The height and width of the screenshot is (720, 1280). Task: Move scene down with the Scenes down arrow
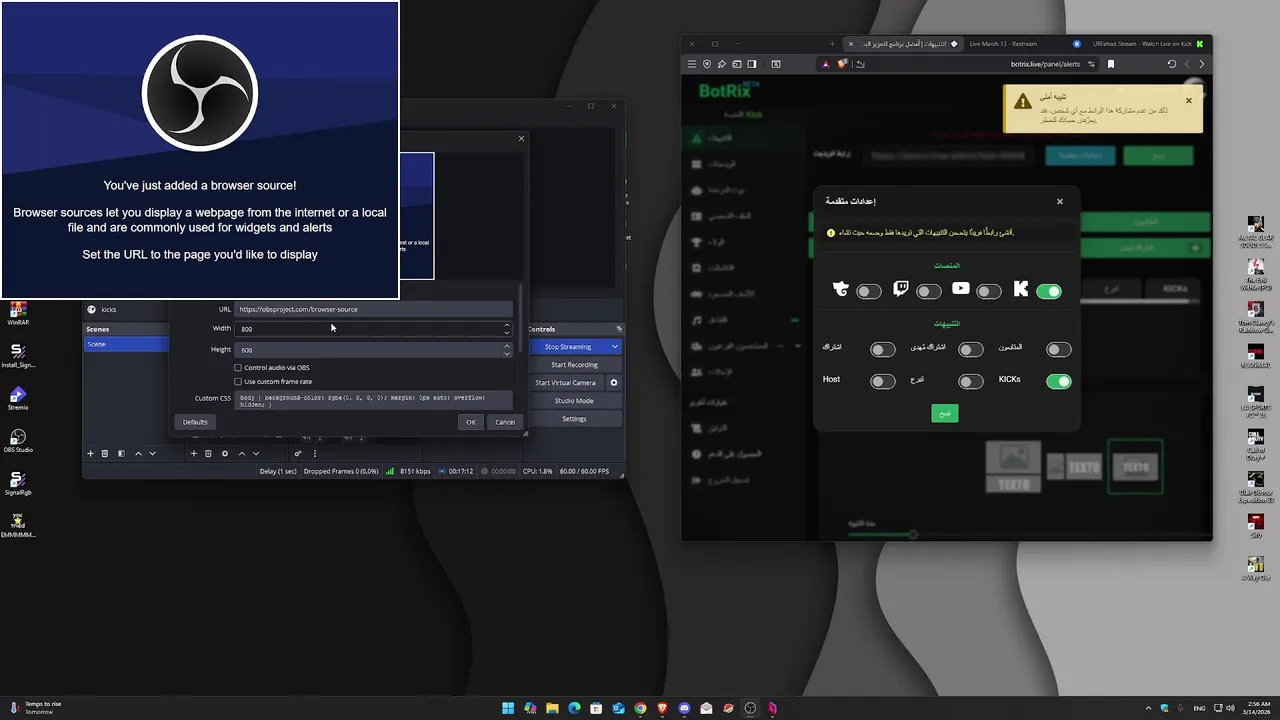click(152, 453)
